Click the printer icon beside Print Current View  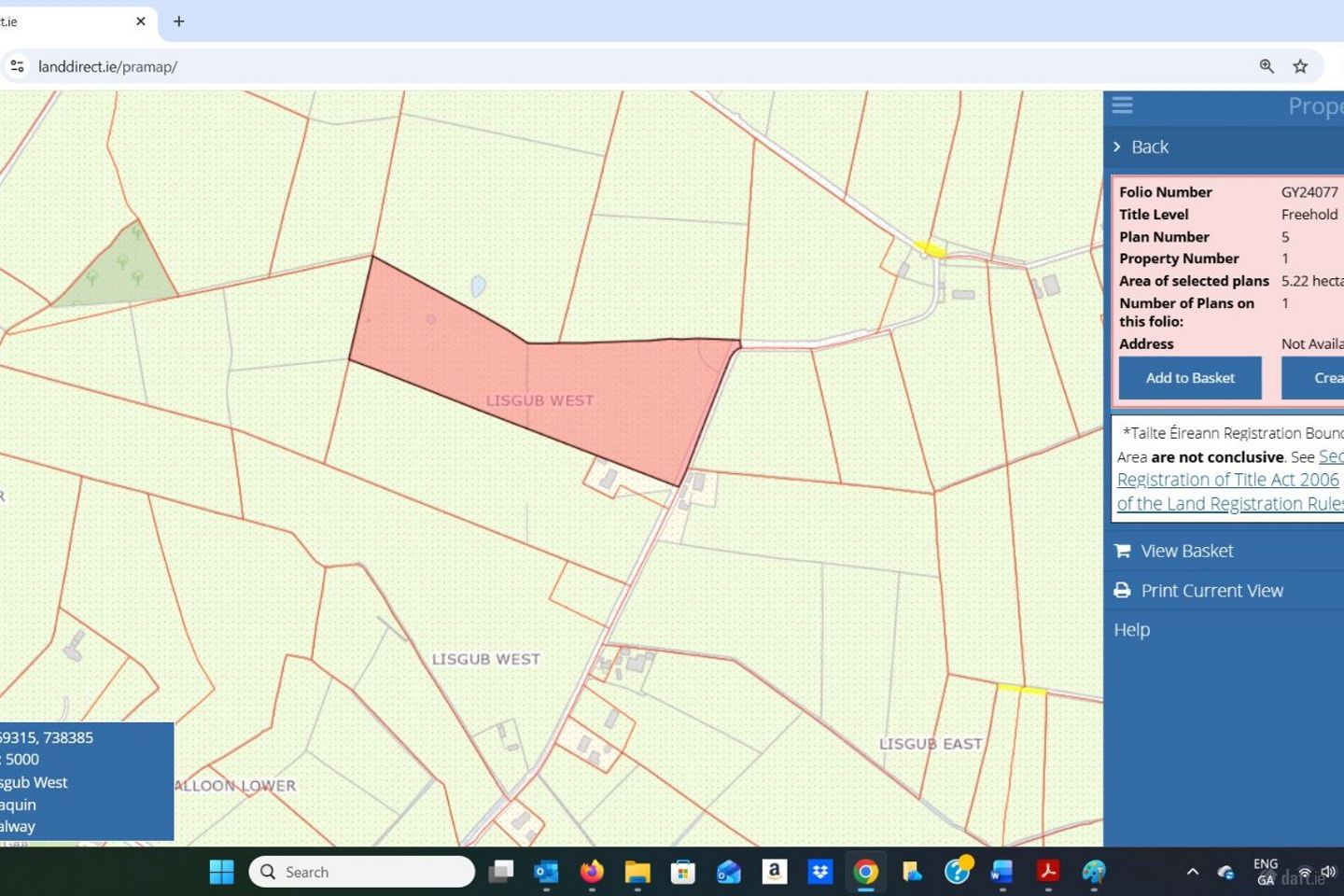pyautogui.click(x=1121, y=590)
